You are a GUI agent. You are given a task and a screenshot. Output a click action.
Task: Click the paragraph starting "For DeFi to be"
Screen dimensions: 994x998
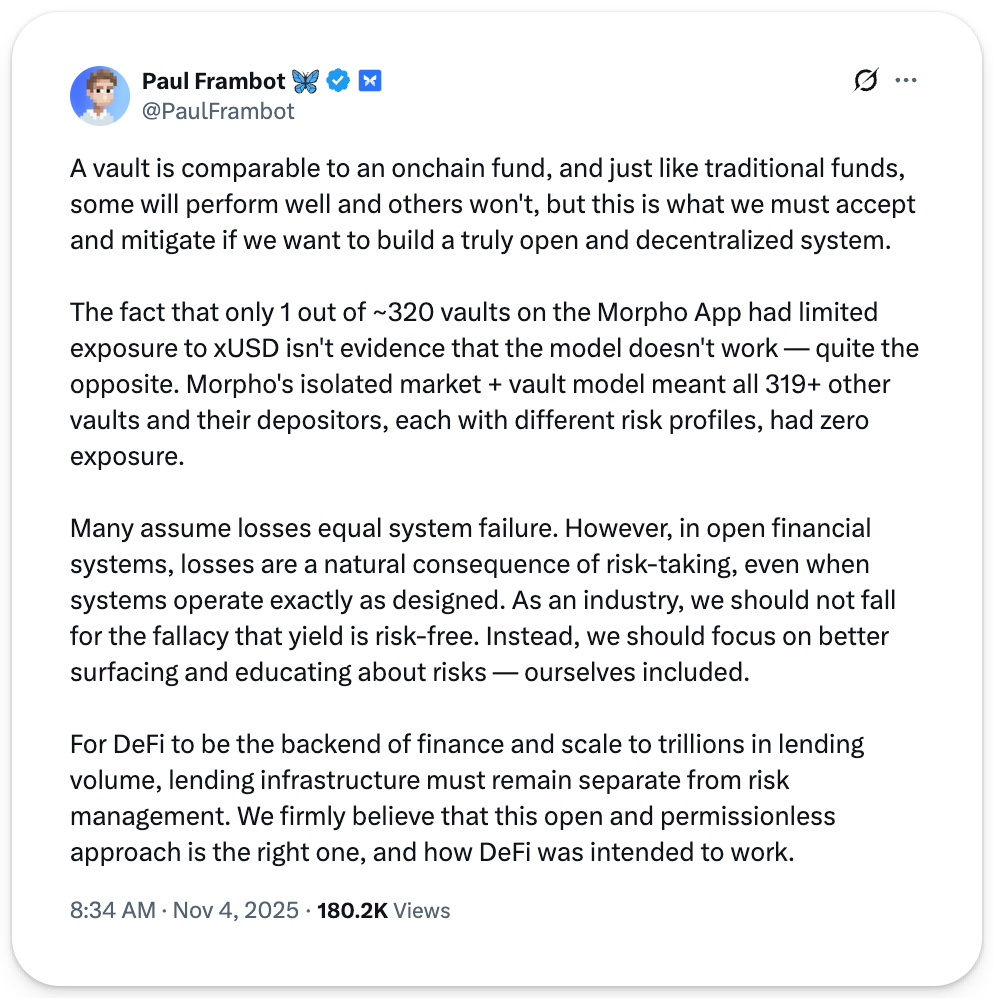pos(467,797)
